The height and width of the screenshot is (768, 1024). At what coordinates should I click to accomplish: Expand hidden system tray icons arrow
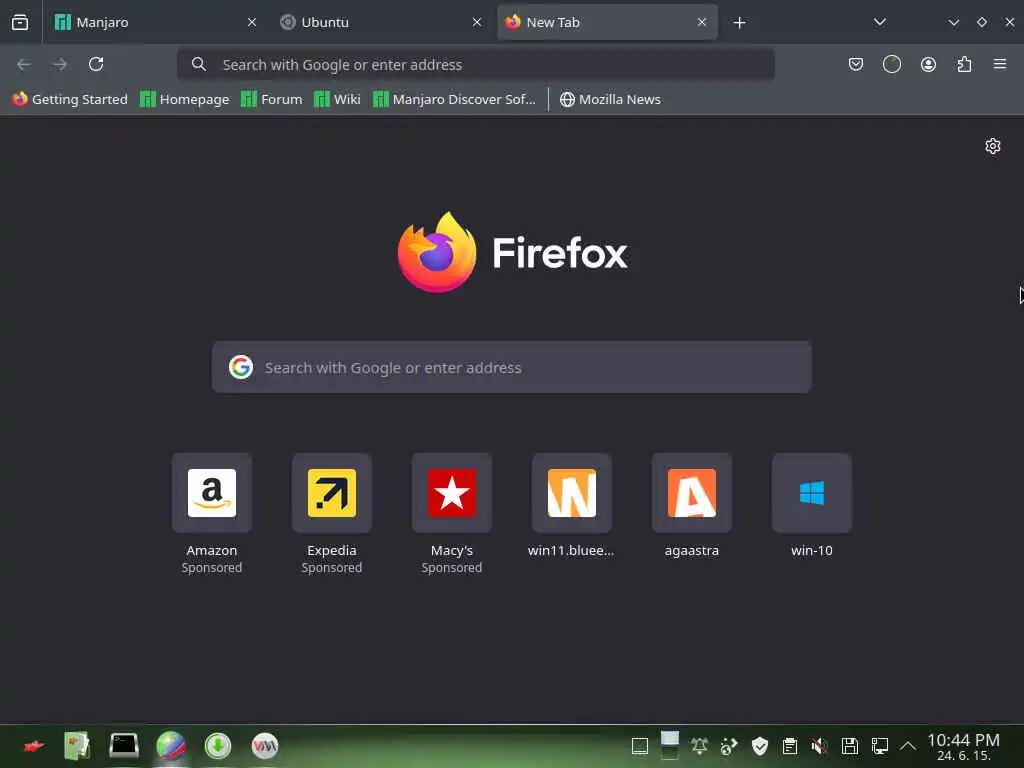[908, 746]
